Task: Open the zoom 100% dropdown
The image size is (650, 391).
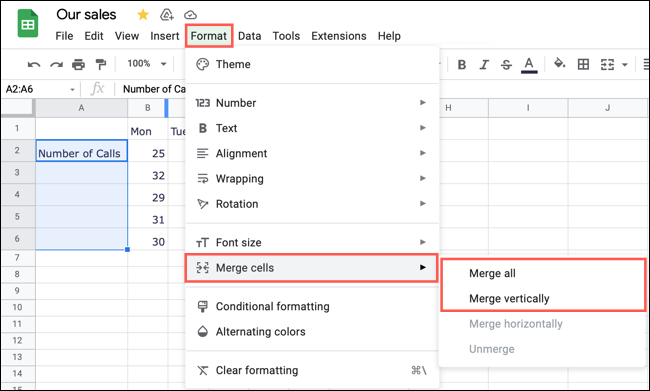Action: pyautogui.click(x=147, y=64)
